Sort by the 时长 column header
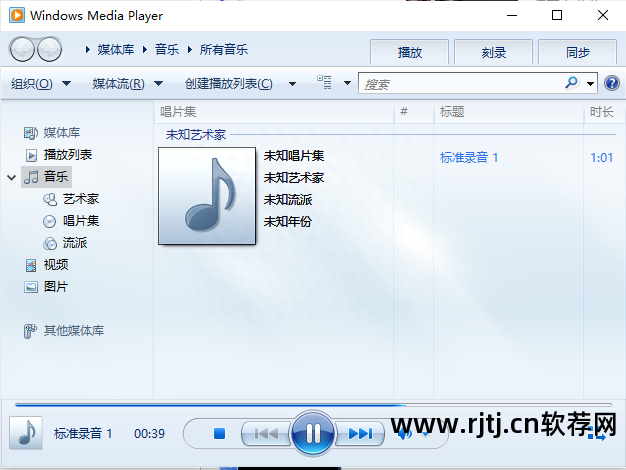Screen dimensions: 626x470 click(604, 112)
